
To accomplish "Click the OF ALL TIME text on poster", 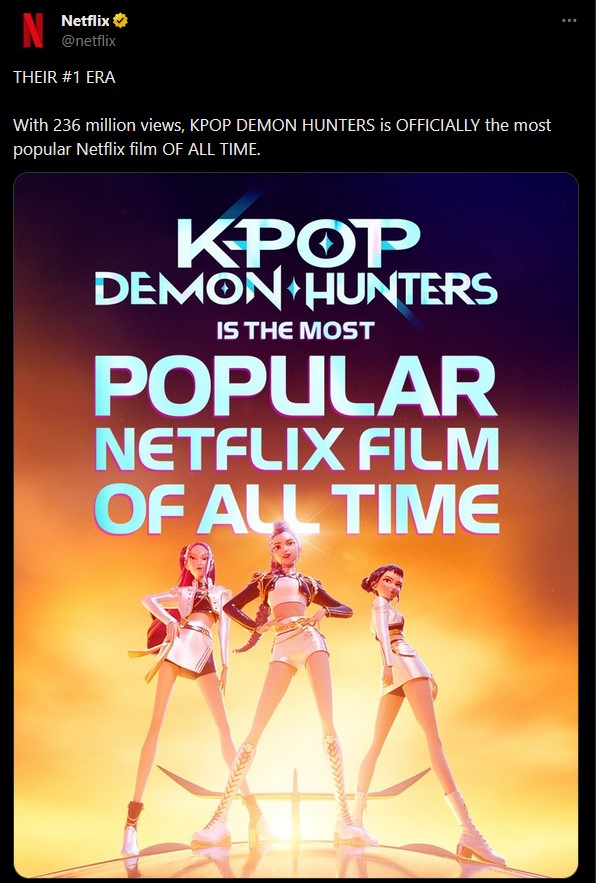I will 296,509.
